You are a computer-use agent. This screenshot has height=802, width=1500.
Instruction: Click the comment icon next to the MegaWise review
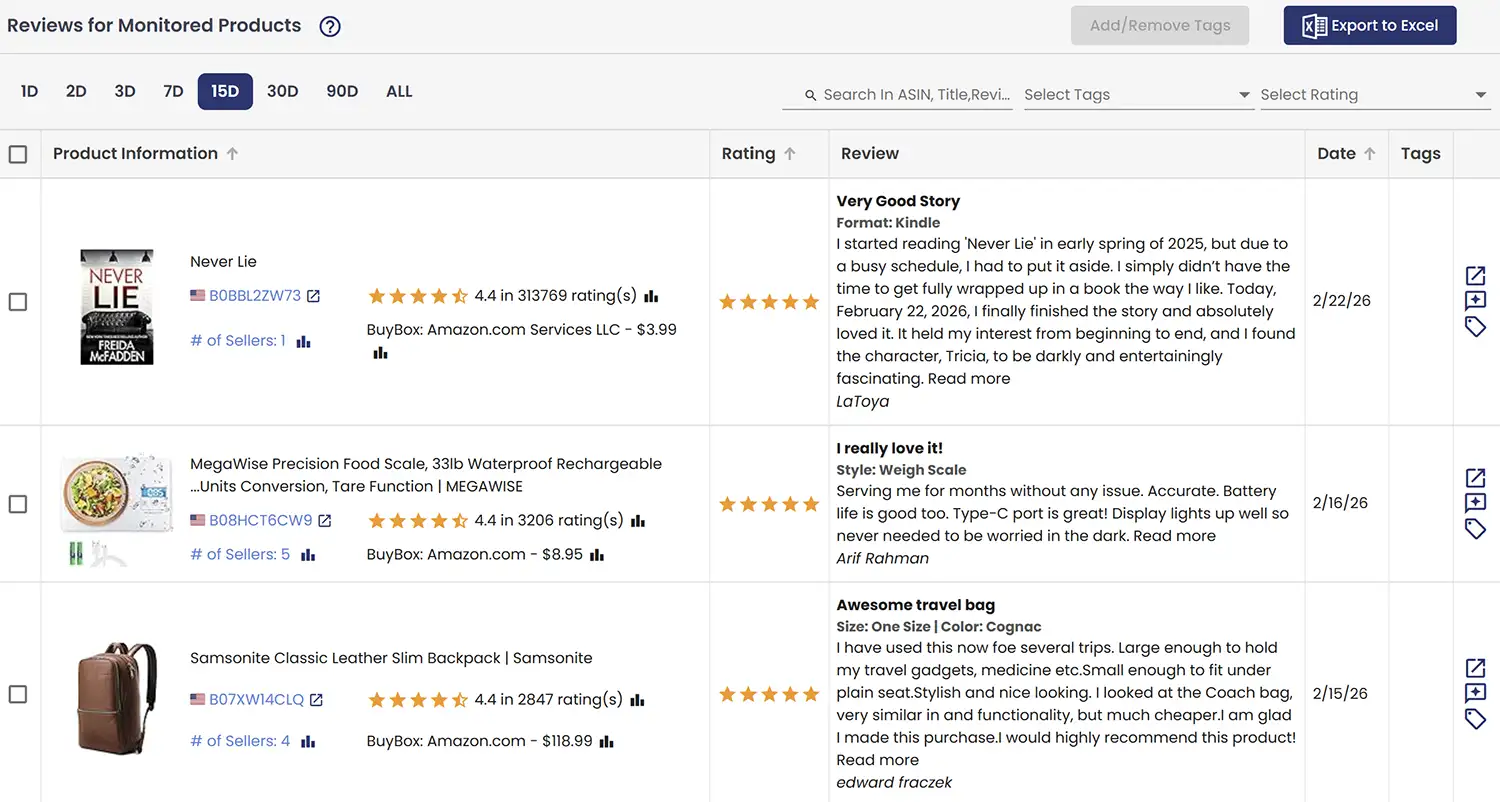point(1475,503)
